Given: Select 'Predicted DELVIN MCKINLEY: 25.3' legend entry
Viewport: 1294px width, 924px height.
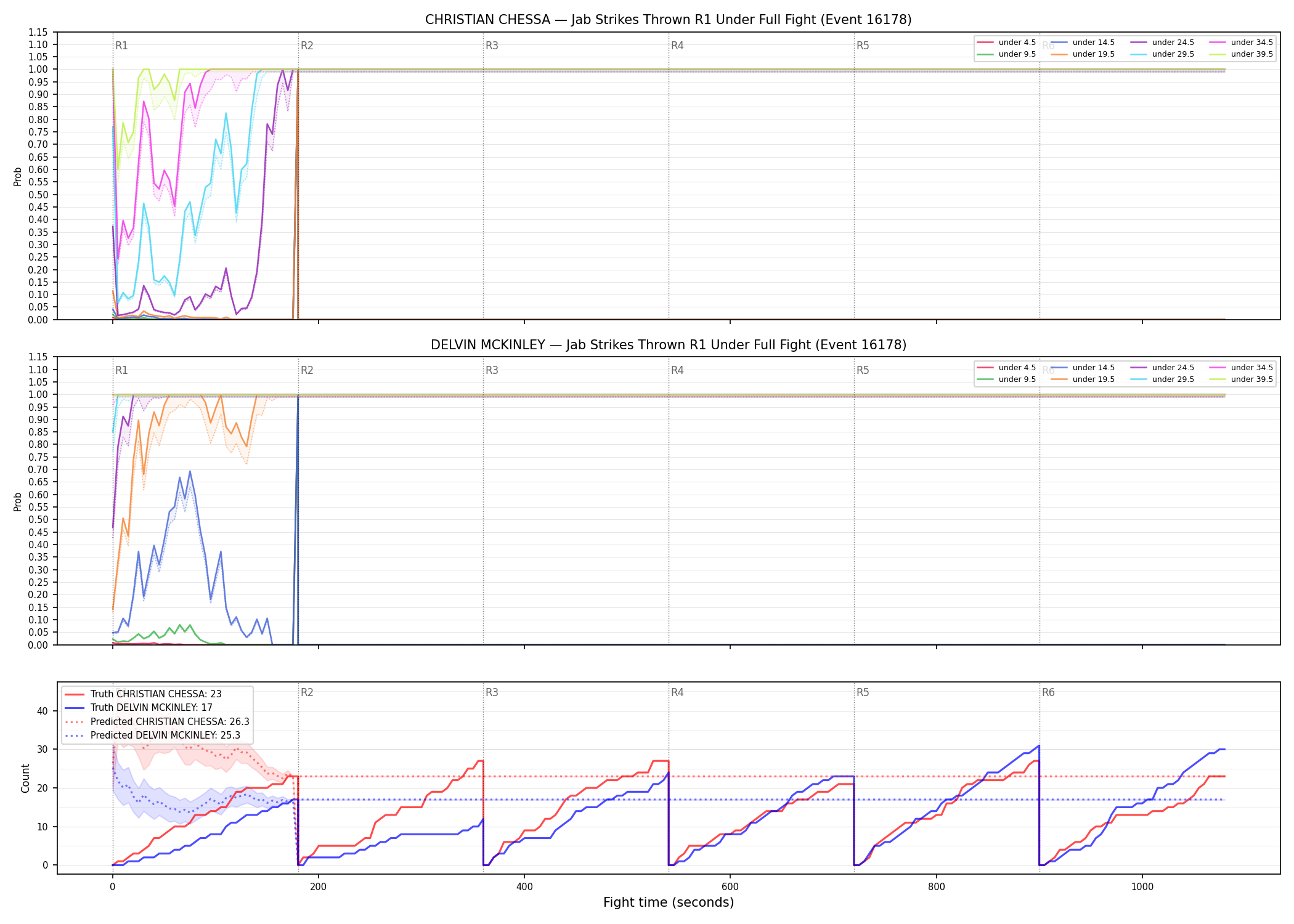Looking at the screenshot, I should pos(152,735).
